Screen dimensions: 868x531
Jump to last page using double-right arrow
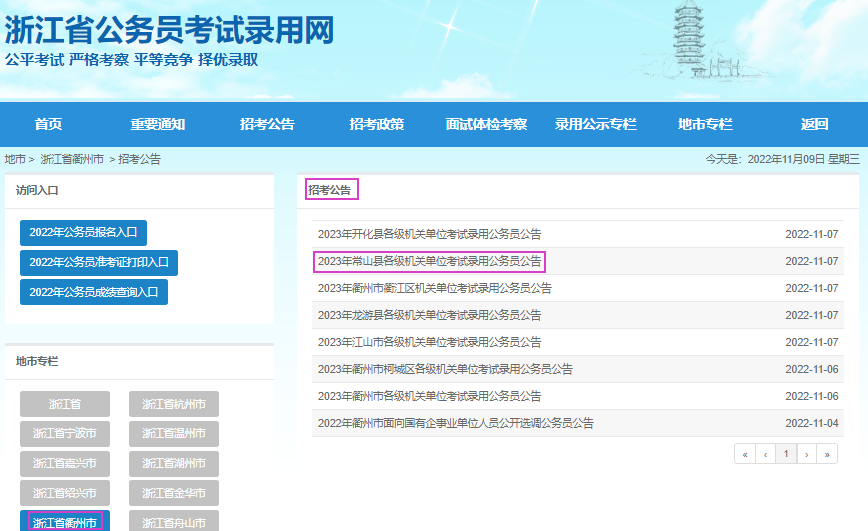[x=827, y=454]
